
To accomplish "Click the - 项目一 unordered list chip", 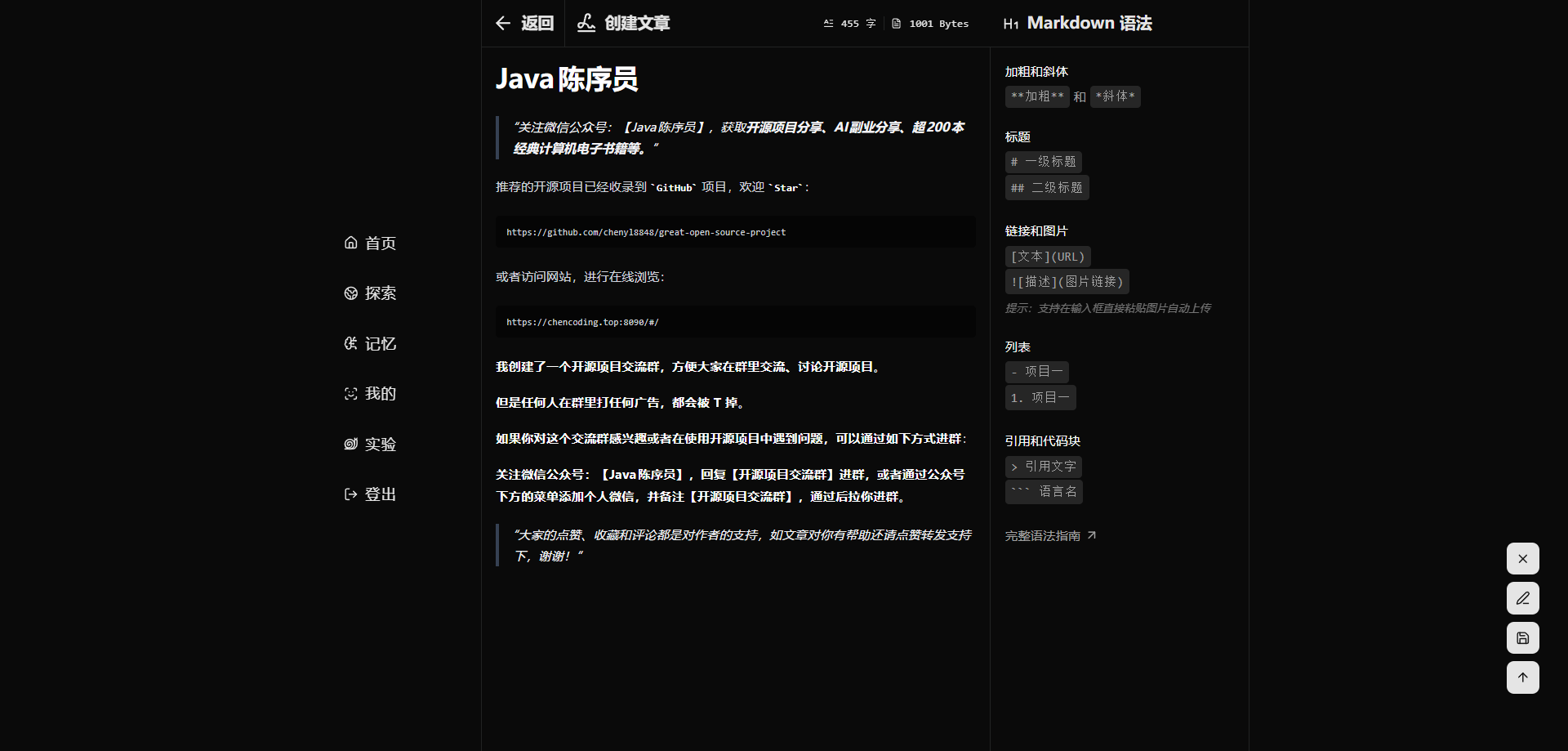I will point(1036,372).
